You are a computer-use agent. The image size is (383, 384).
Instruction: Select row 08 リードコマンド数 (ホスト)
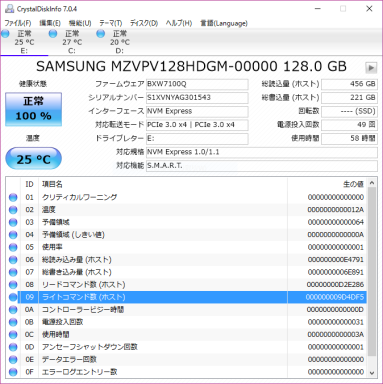click(x=186, y=285)
